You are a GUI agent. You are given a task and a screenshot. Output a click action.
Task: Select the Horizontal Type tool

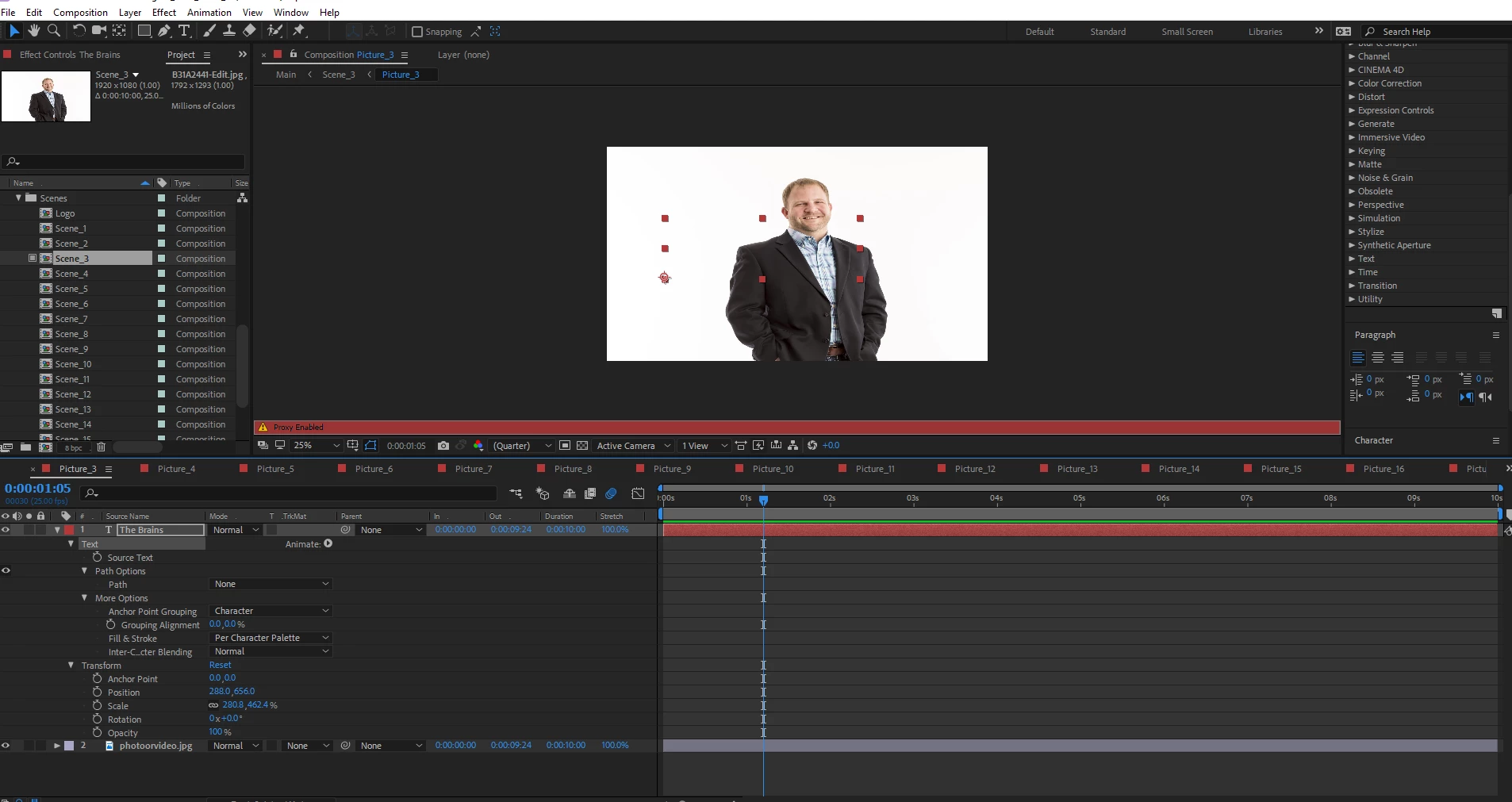(184, 30)
